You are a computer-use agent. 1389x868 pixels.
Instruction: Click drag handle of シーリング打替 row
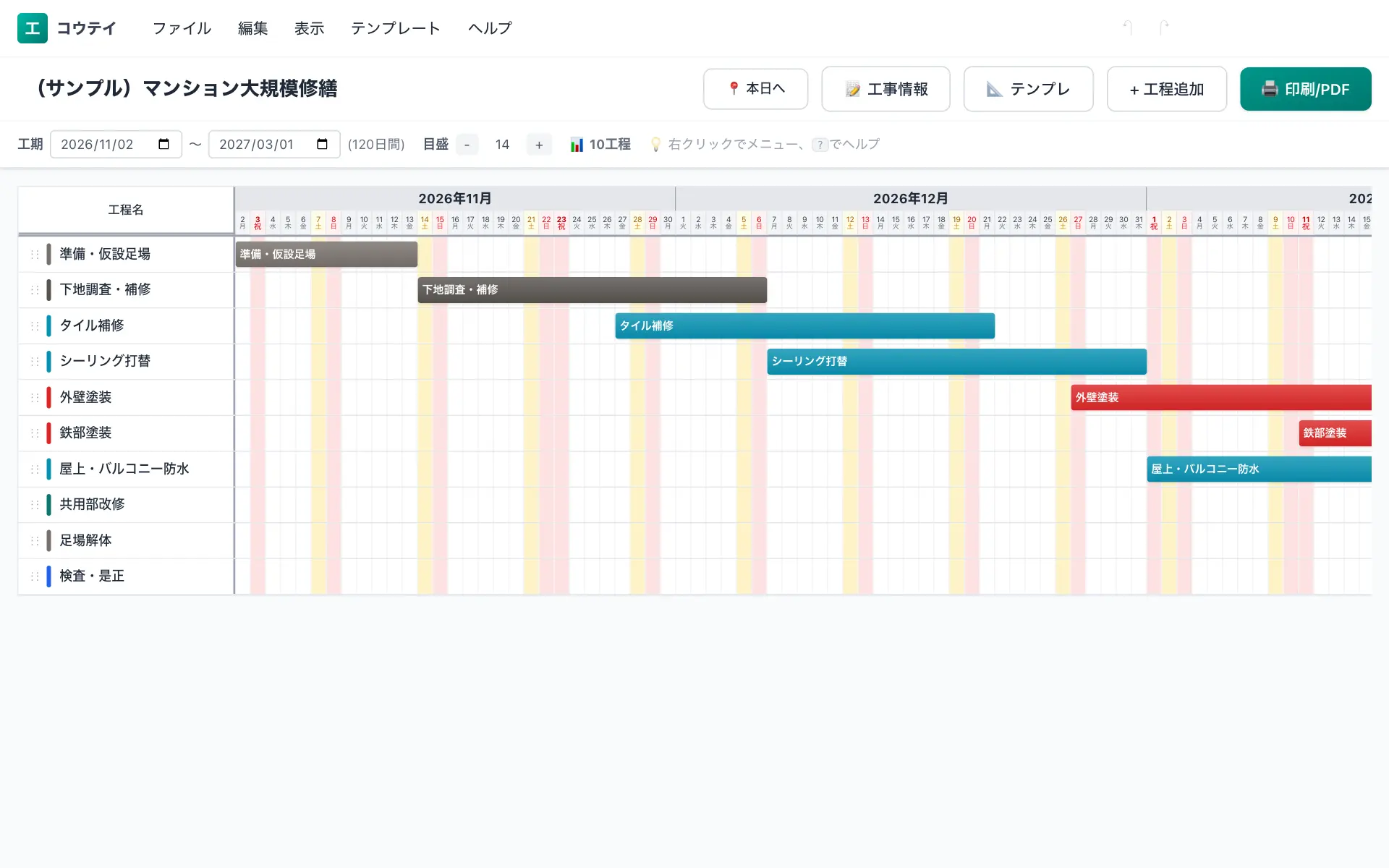(x=35, y=361)
